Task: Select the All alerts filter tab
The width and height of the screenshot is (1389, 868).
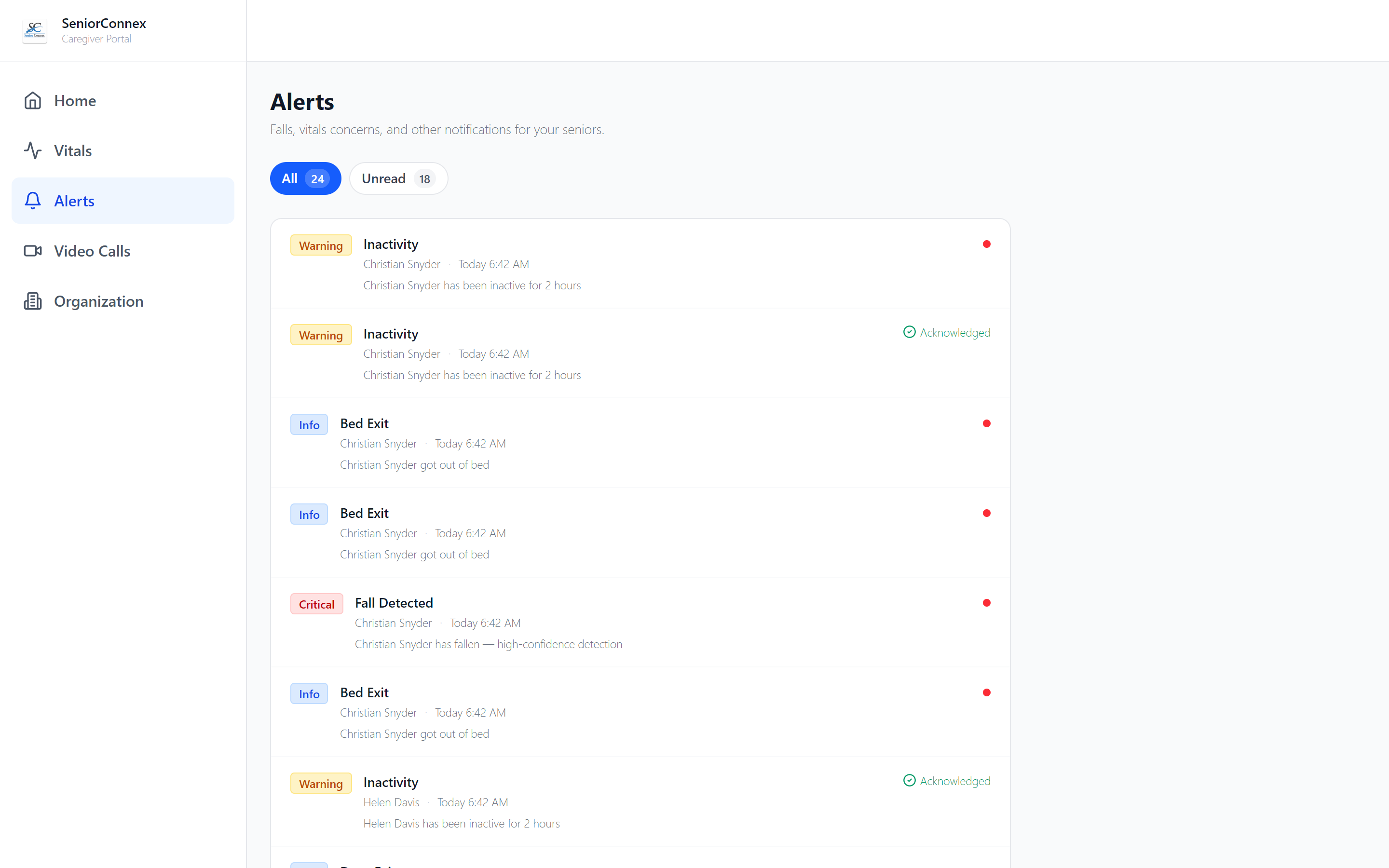Action: (305, 178)
